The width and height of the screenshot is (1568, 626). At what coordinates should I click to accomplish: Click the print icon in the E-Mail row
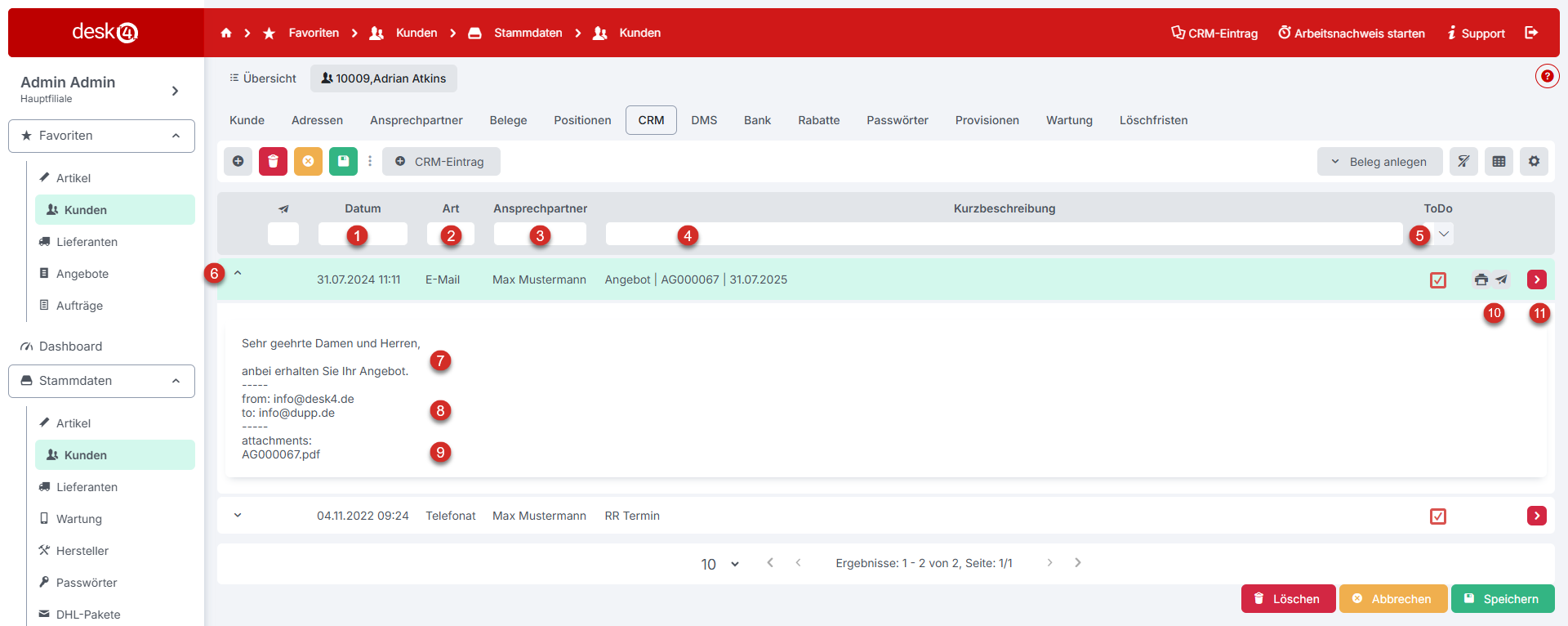[x=1481, y=279]
